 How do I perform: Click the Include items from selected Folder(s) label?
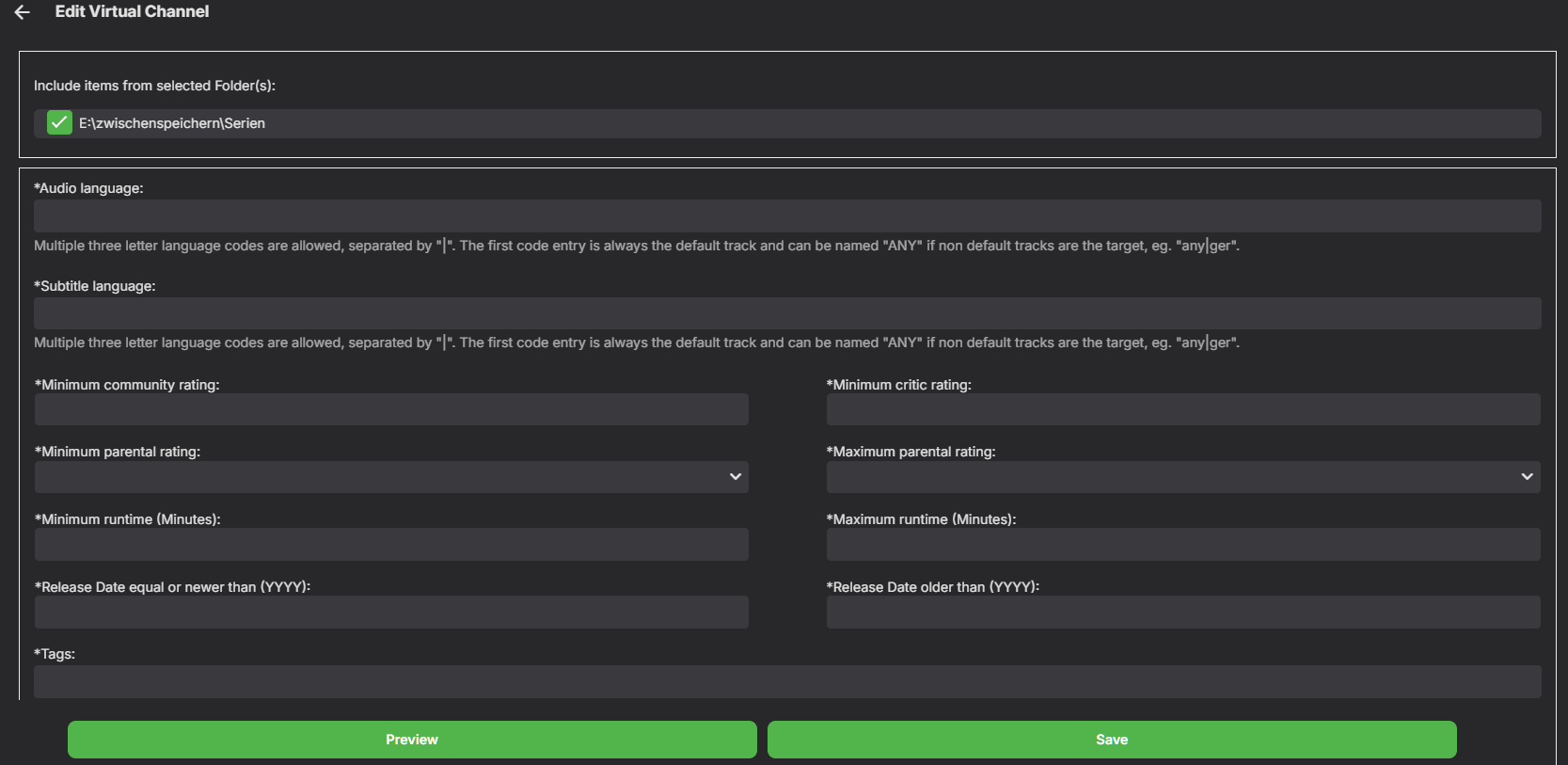[x=154, y=86]
